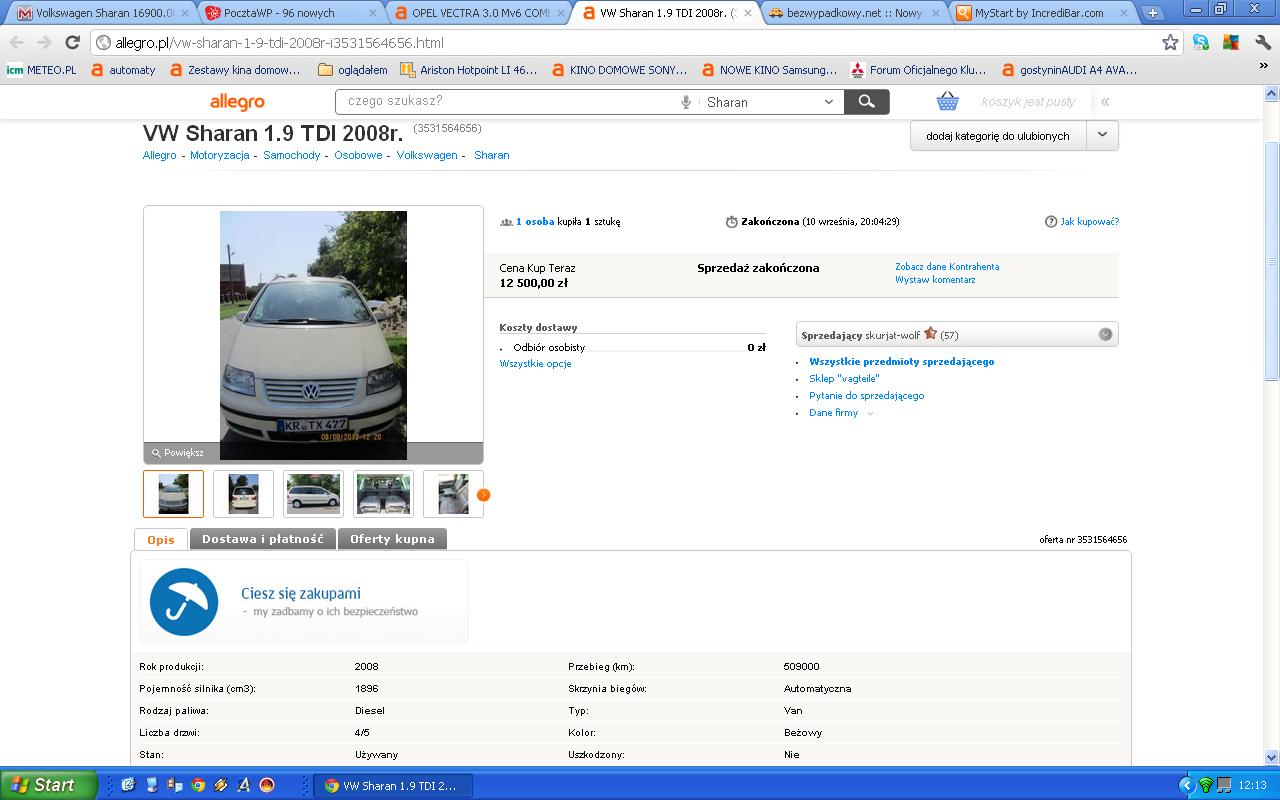Select the second thumbnail showing car rear
This screenshot has width=1280, height=800.
pyautogui.click(x=243, y=494)
